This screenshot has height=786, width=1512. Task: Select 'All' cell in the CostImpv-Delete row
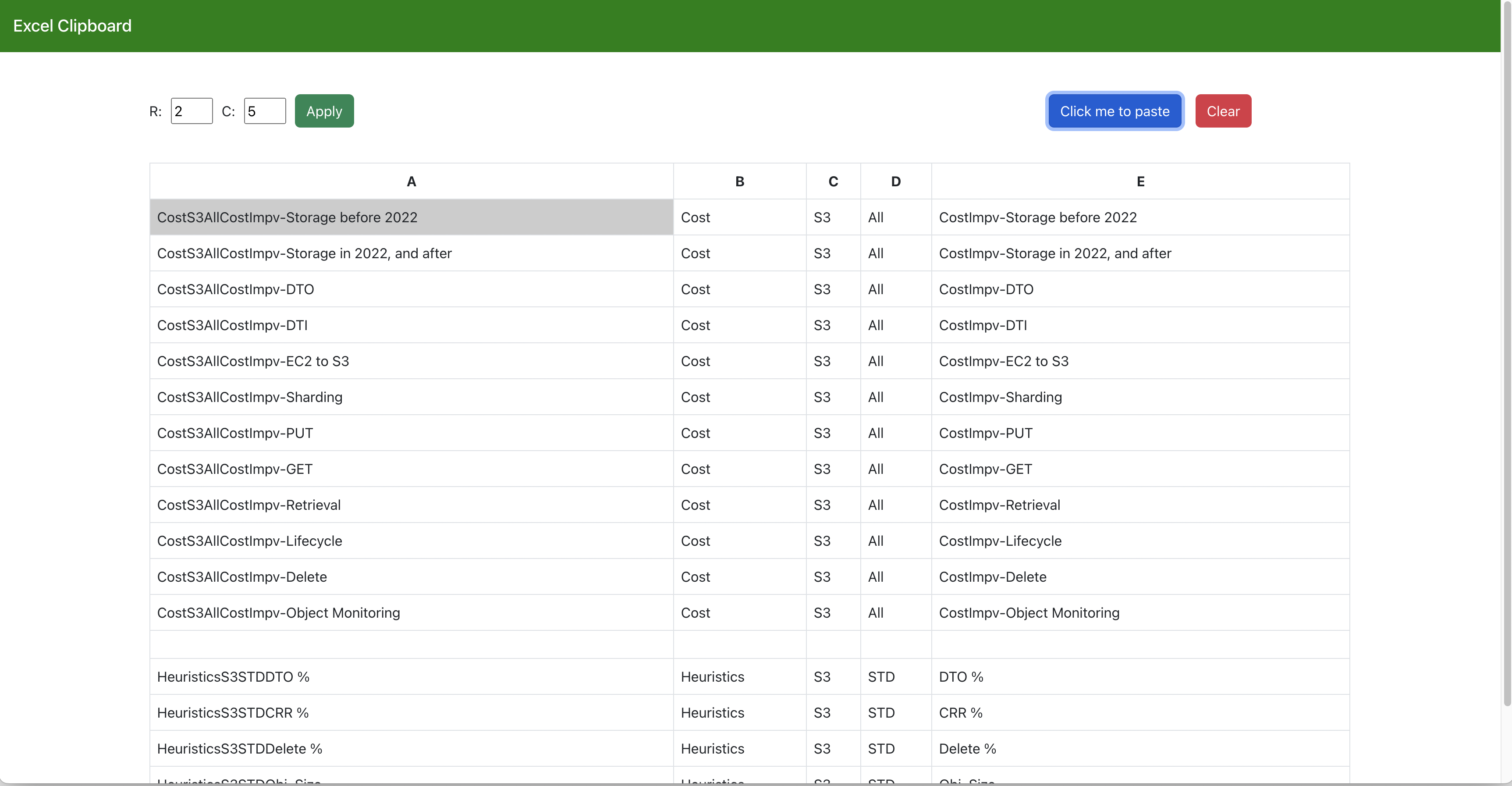click(896, 577)
